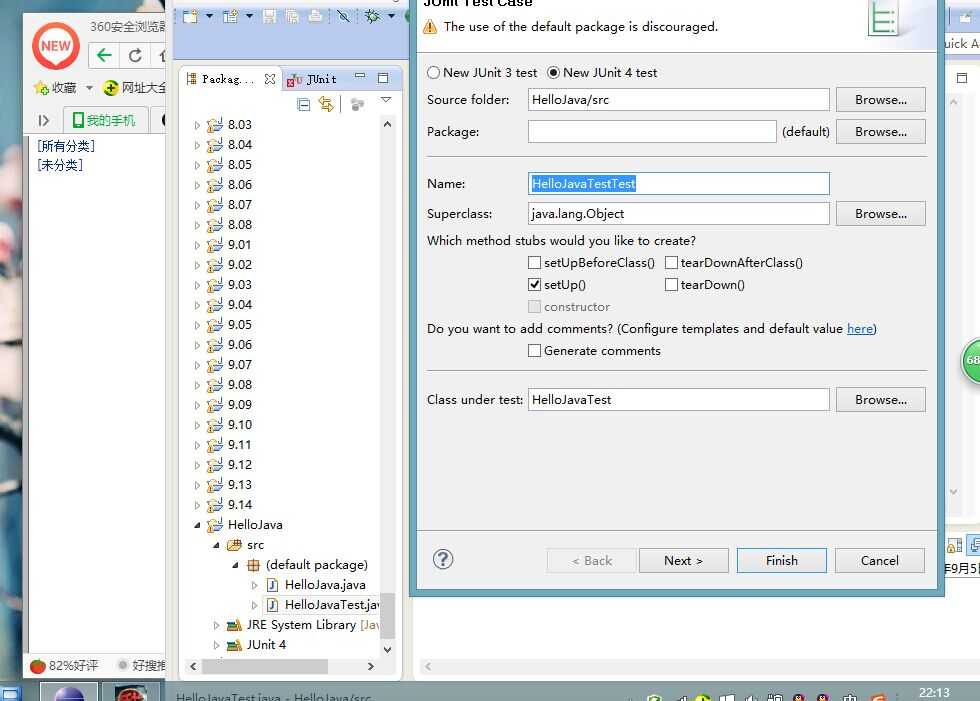Click the Finish button

tap(781, 560)
